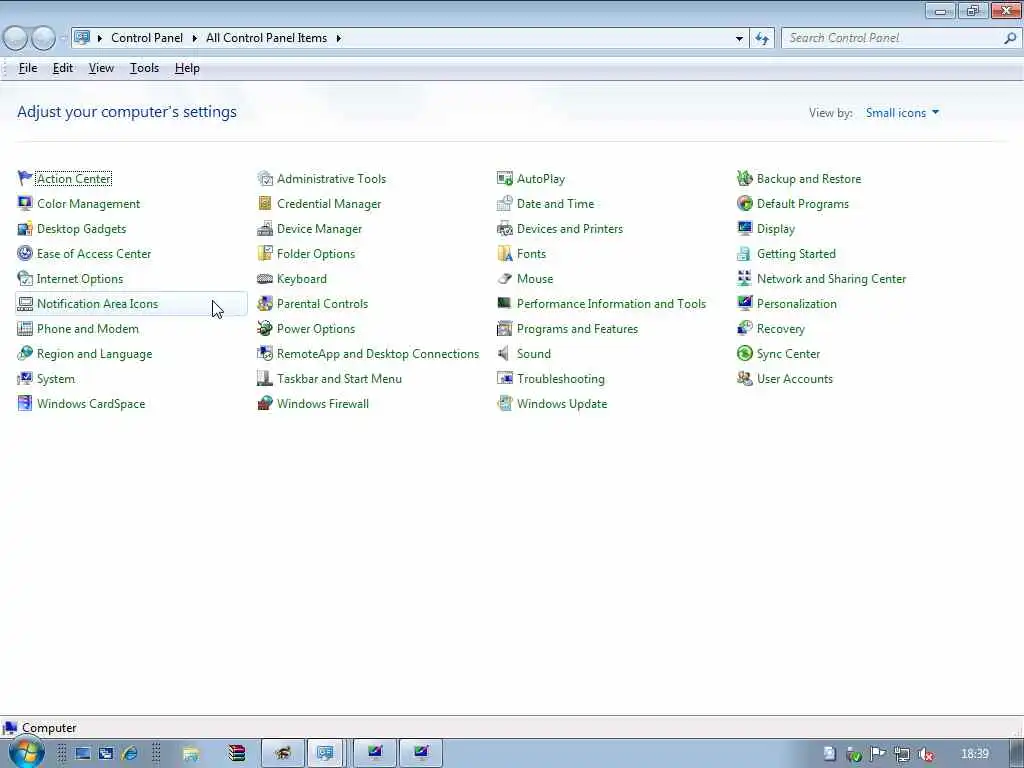Open Backup and Restore icon
This screenshot has width=1024, height=768.
[x=744, y=178]
